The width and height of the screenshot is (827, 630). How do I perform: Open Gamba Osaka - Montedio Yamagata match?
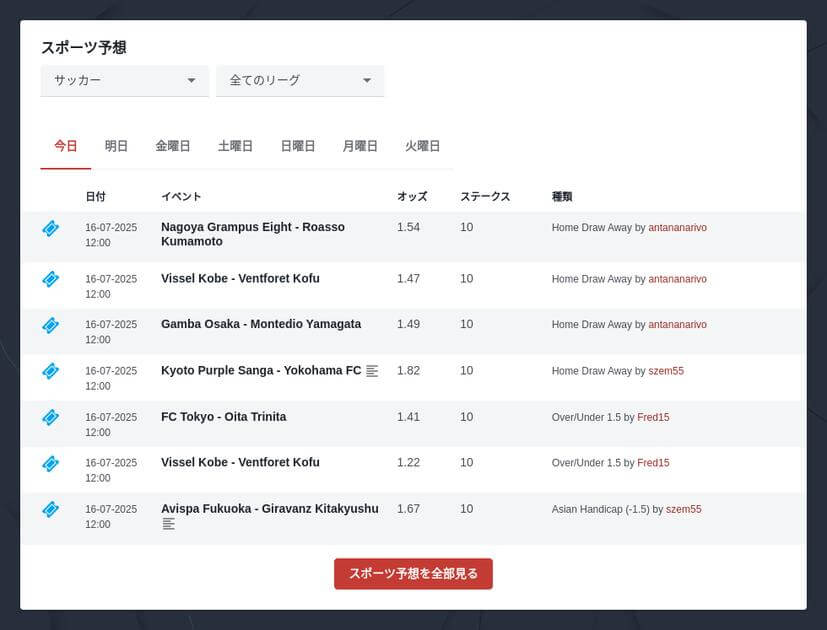click(261, 324)
